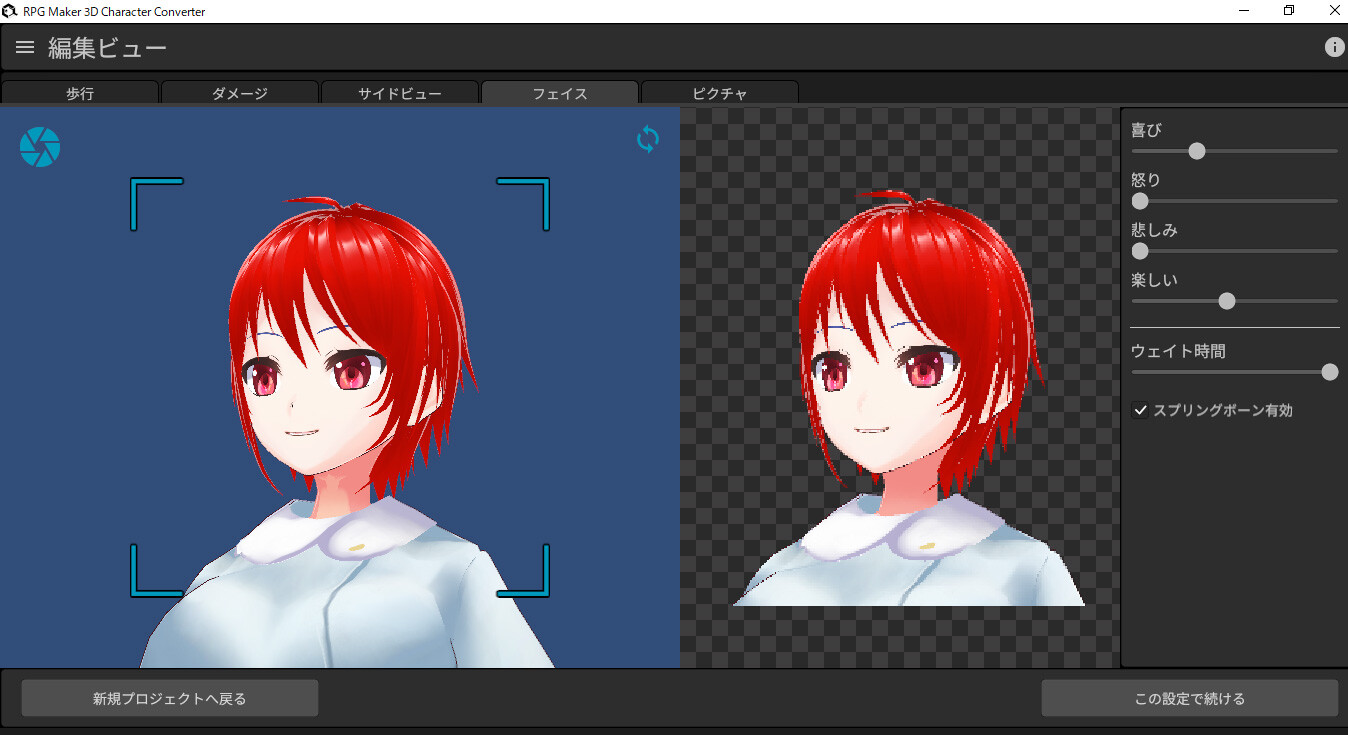This screenshot has height=735, width=1348.
Task: Click inside the blue 3D character viewport
Action: point(340,390)
